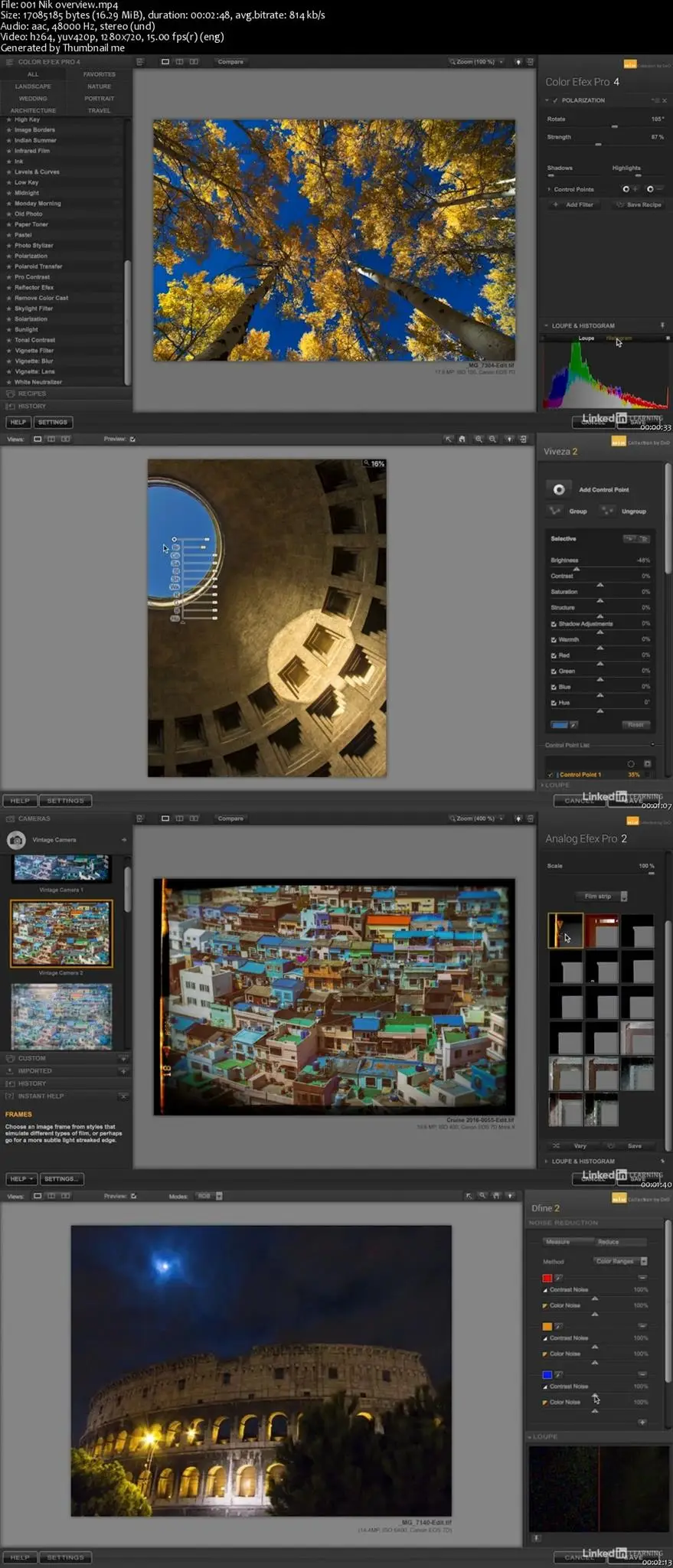Expand the History section in Color Efex Pro
The width and height of the screenshot is (673, 1568).
pos(66,406)
